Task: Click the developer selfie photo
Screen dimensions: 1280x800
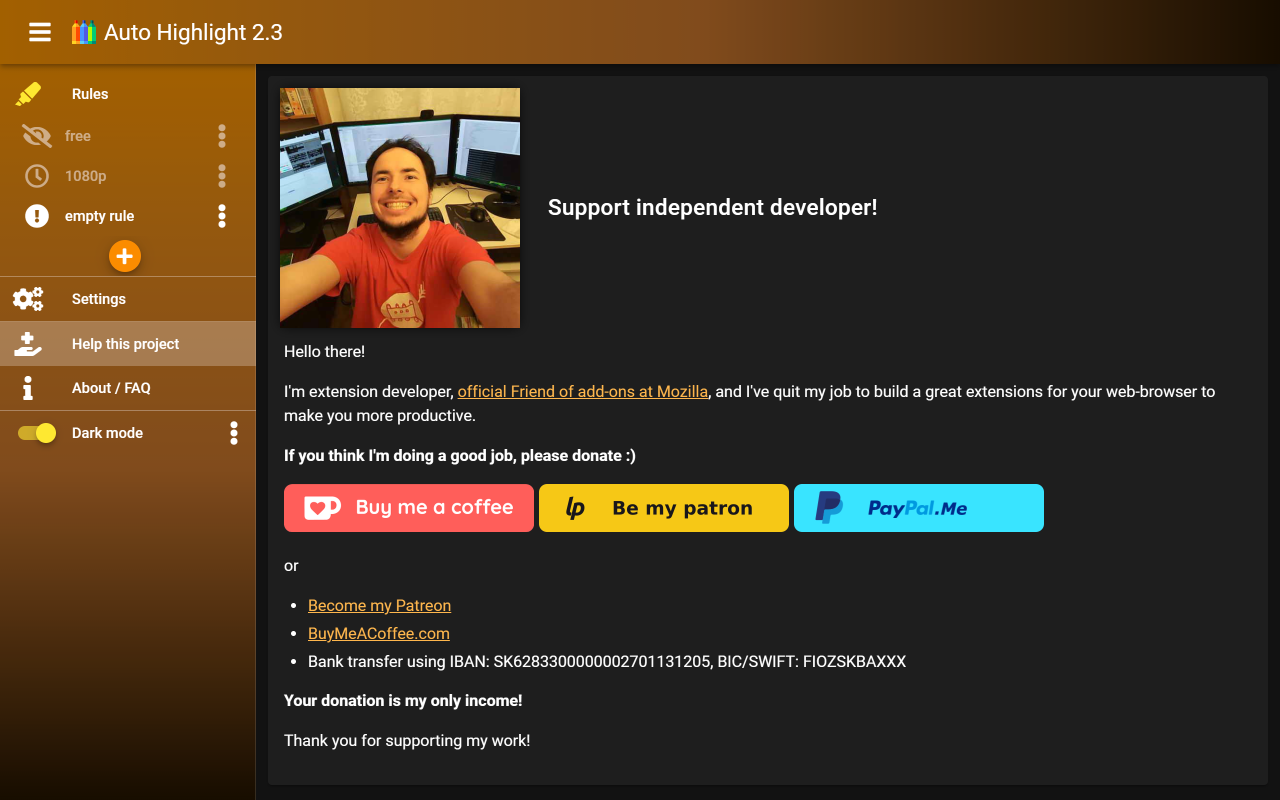Action: coord(400,208)
